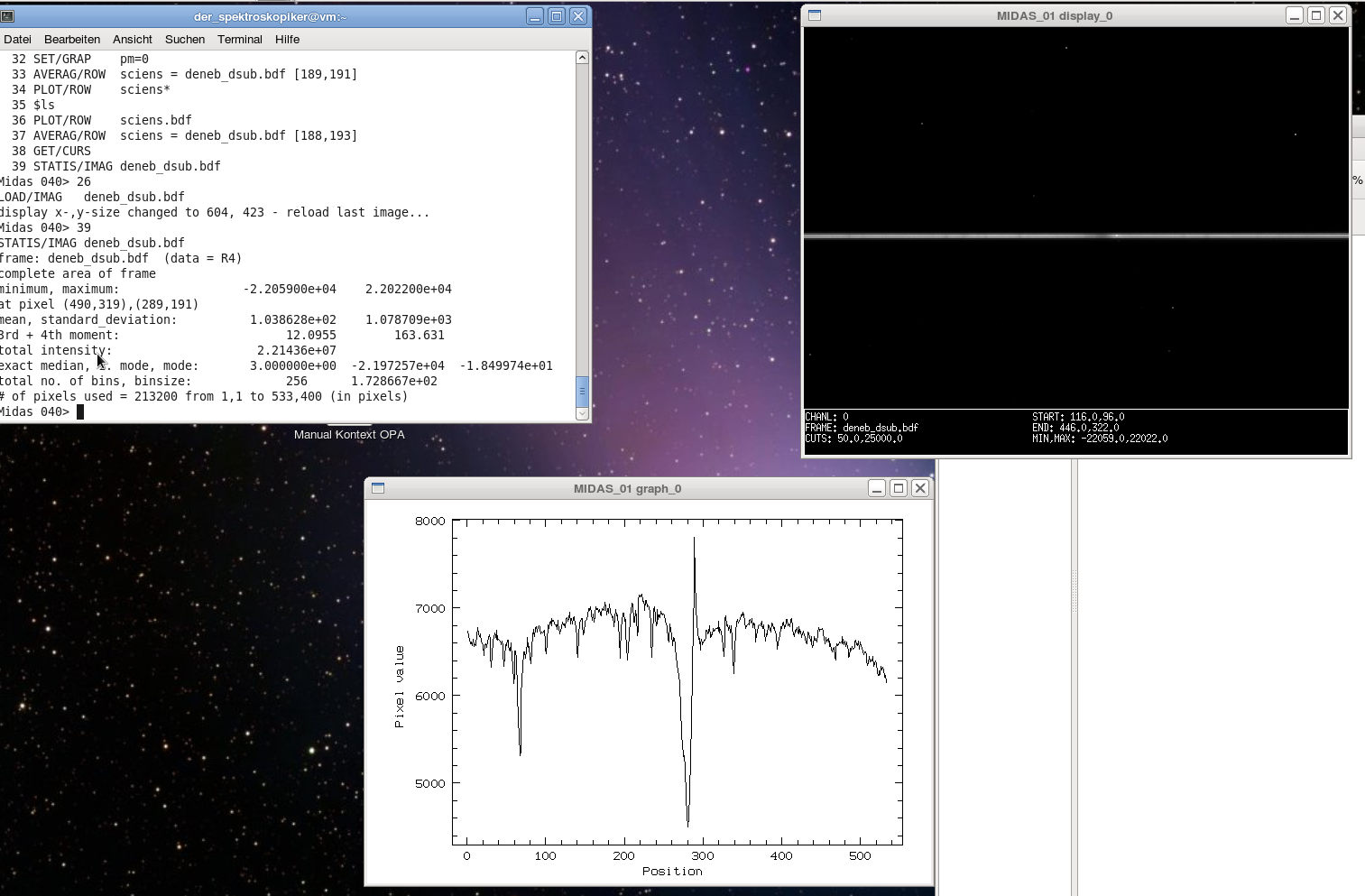Viewport: 1365px width, 896px height.
Task: Minimize the der_spektroskopiker terminal window
Action: 535,16
